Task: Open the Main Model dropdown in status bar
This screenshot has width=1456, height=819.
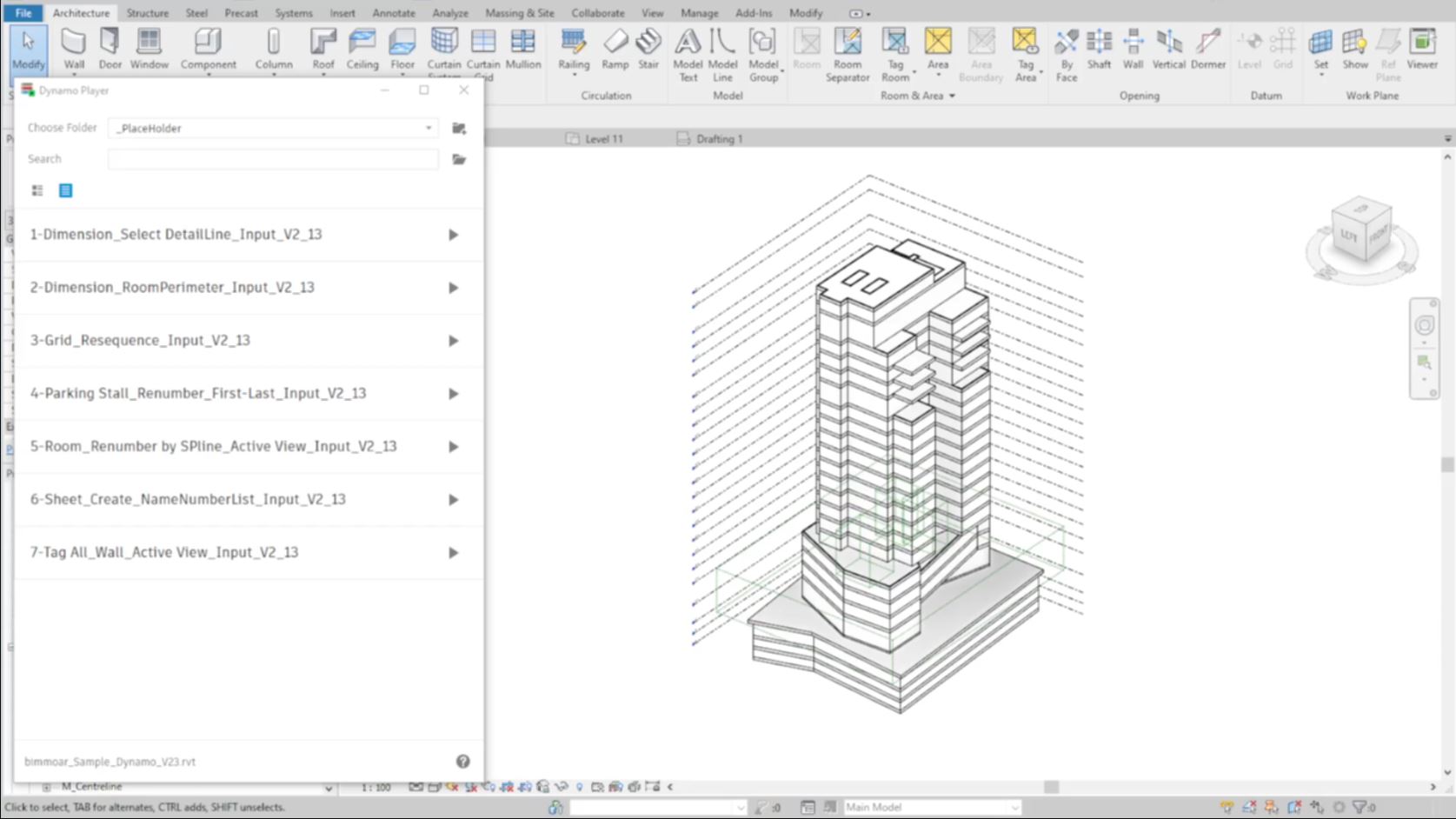Action: 932,808
